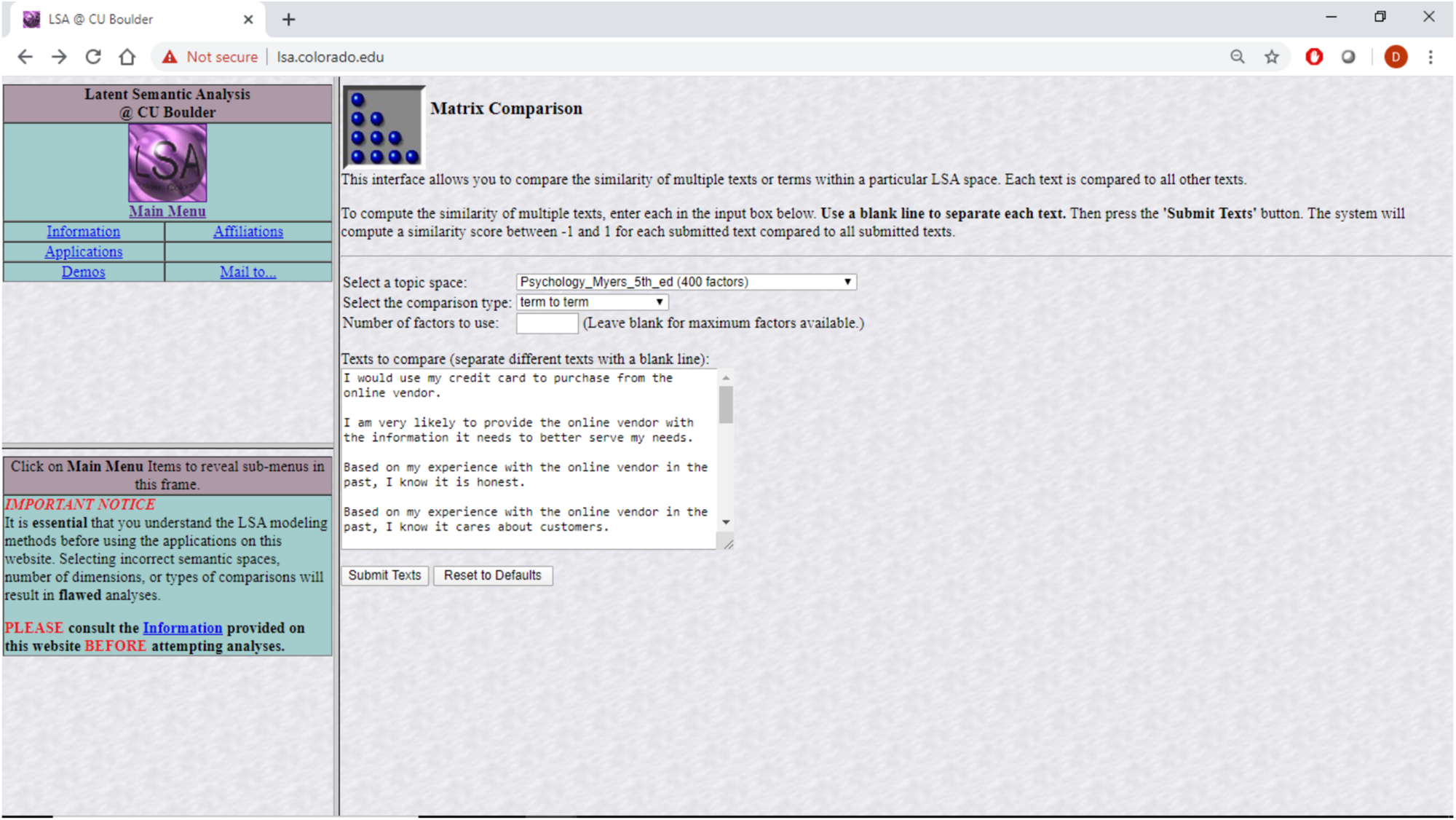Click the Not secure warning icon
The image size is (1456, 820).
pos(170,57)
